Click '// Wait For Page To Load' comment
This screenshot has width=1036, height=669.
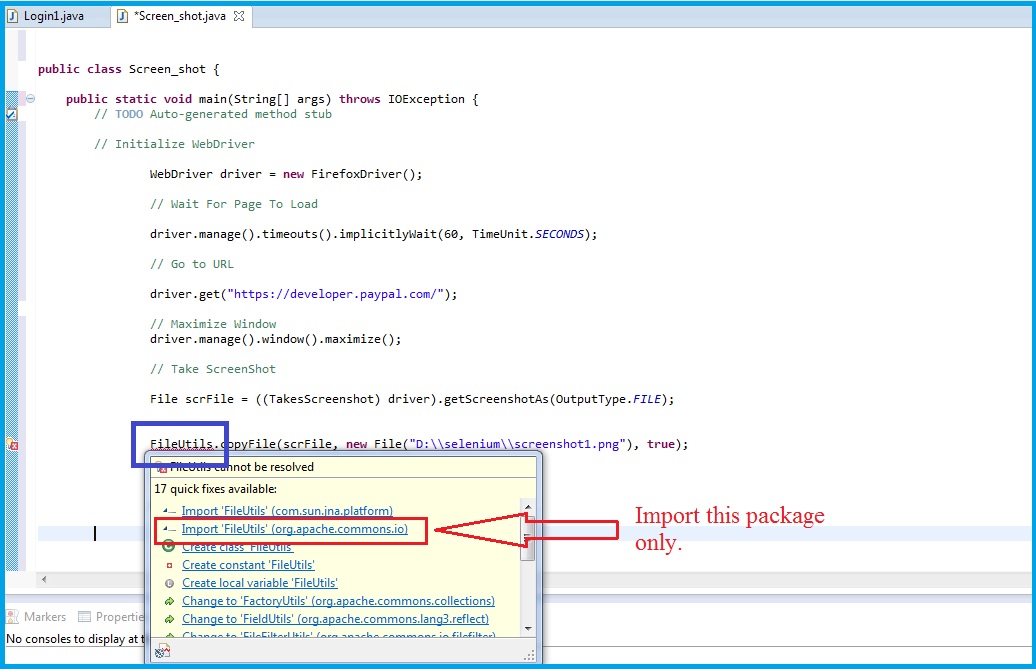(x=234, y=203)
